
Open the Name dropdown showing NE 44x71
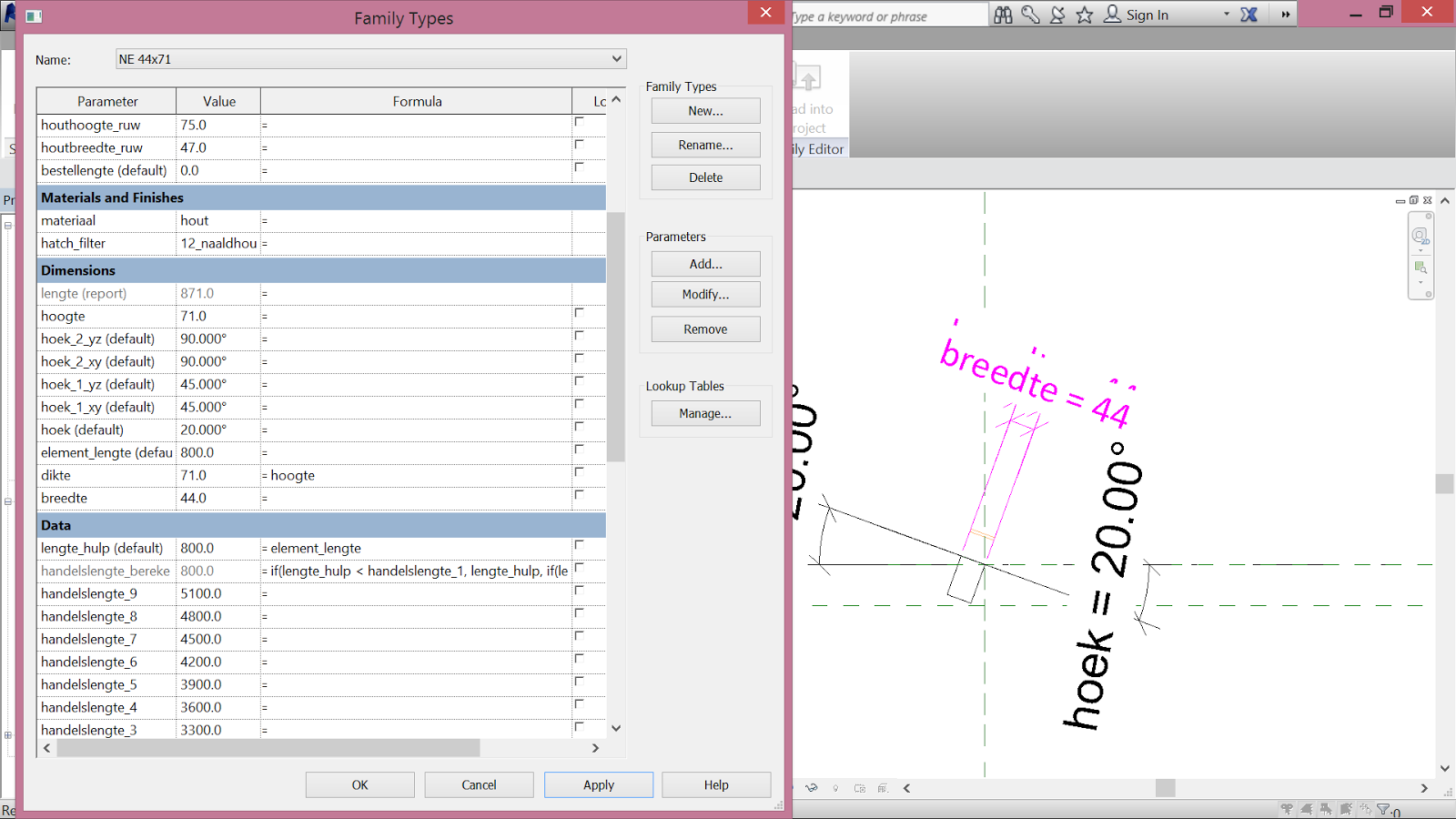[x=371, y=59]
